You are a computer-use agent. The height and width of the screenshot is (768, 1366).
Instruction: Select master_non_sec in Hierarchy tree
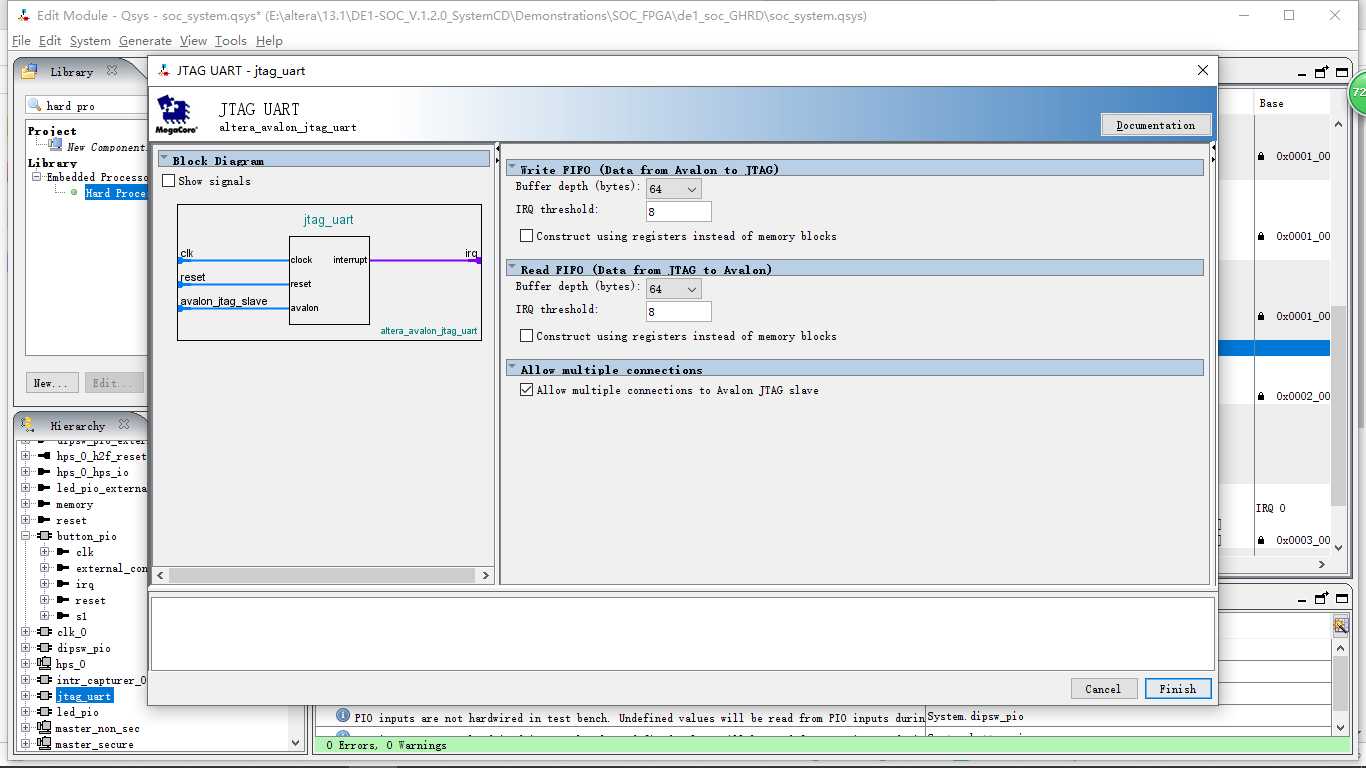tap(98, 728)
